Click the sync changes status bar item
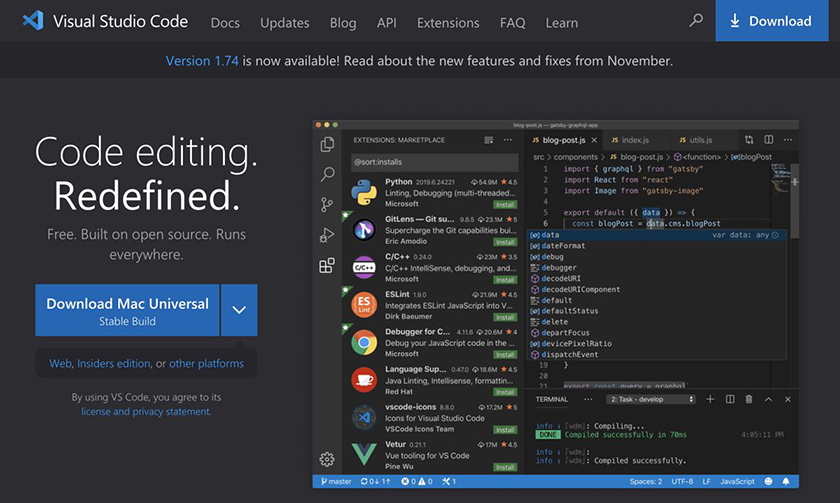 375,482
